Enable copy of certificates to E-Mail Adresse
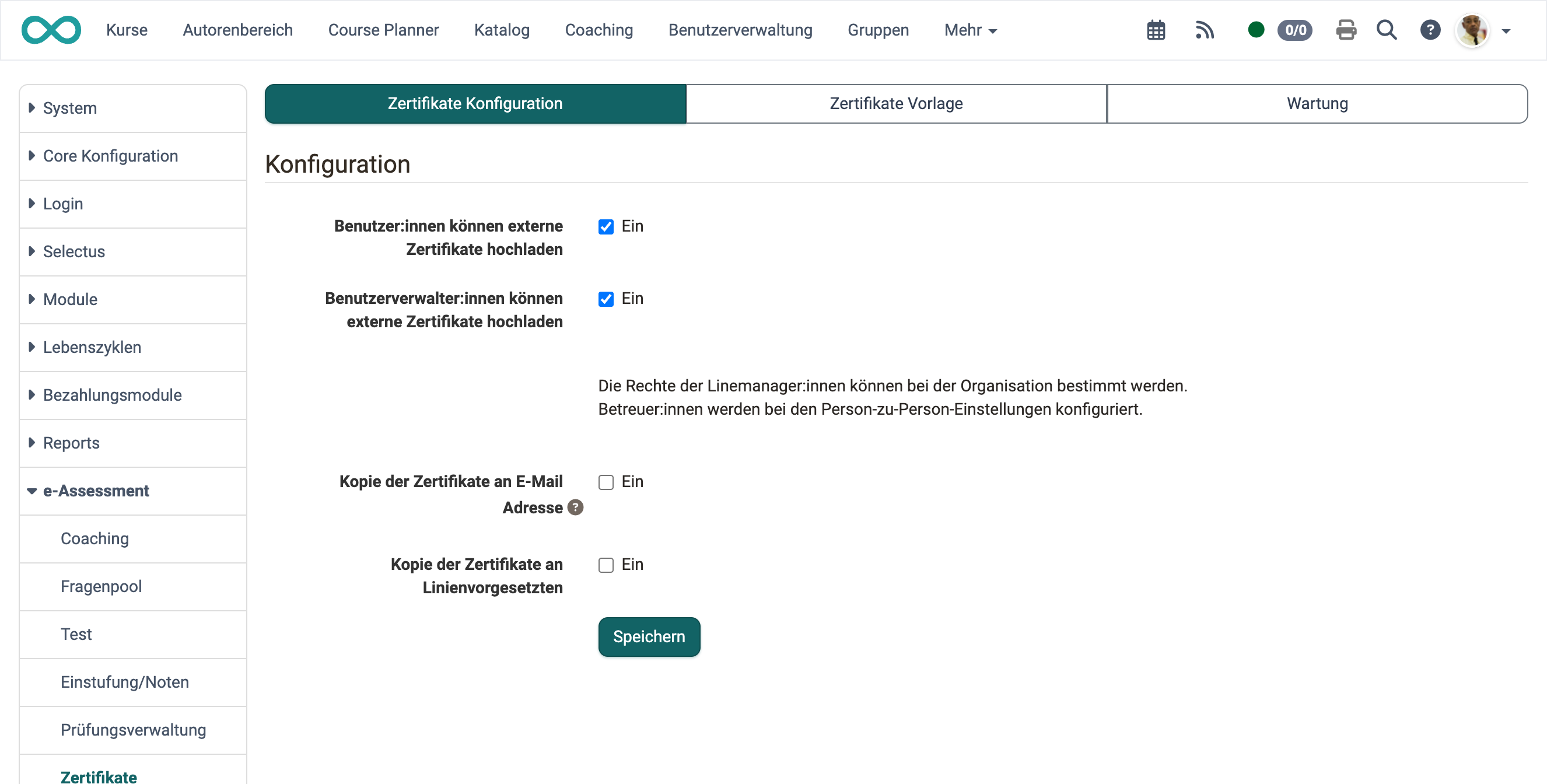This screenshot has width=1547, height=784. pyautogui.click(x=605, y=482)
